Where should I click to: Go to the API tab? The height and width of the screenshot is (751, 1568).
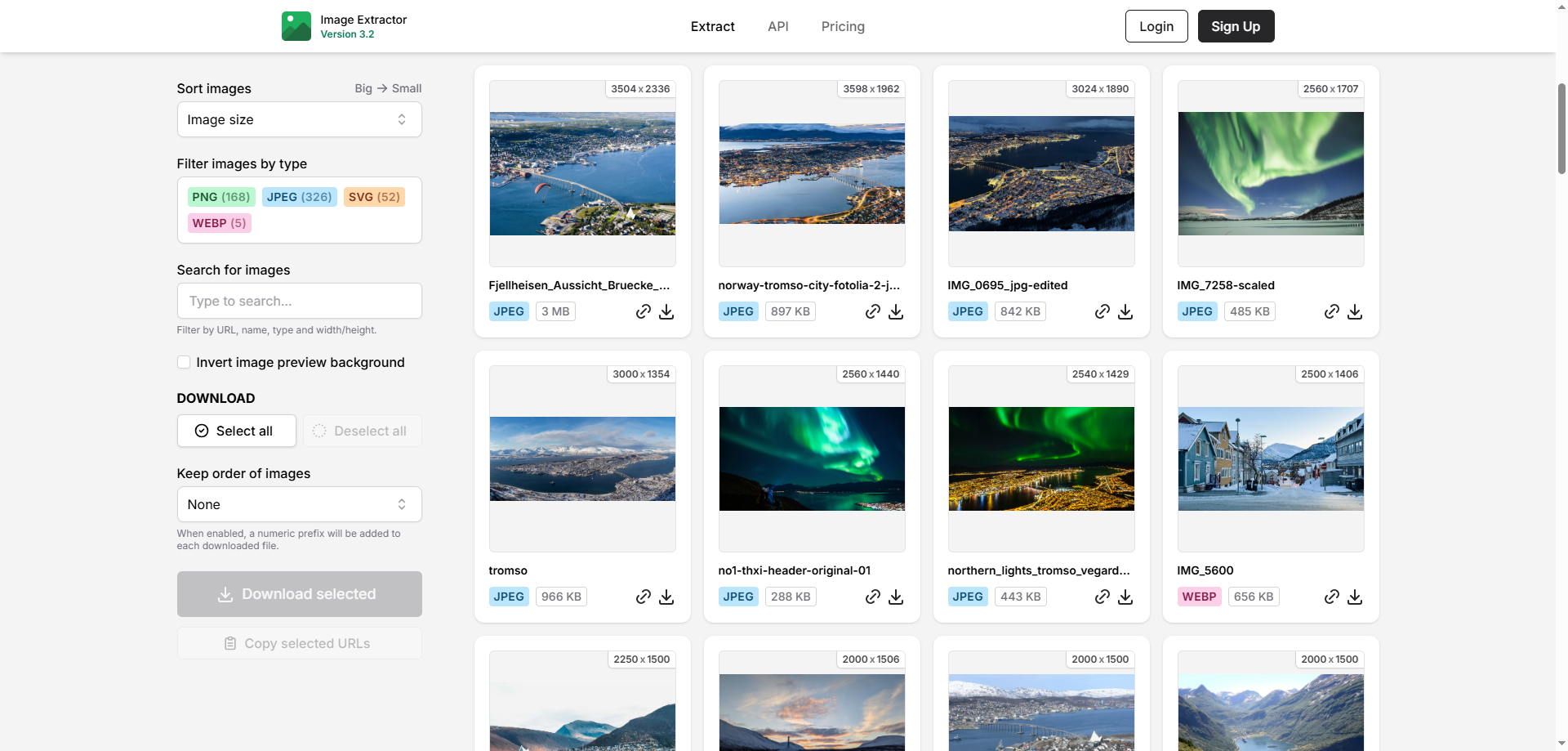click(x=777, y=26)
